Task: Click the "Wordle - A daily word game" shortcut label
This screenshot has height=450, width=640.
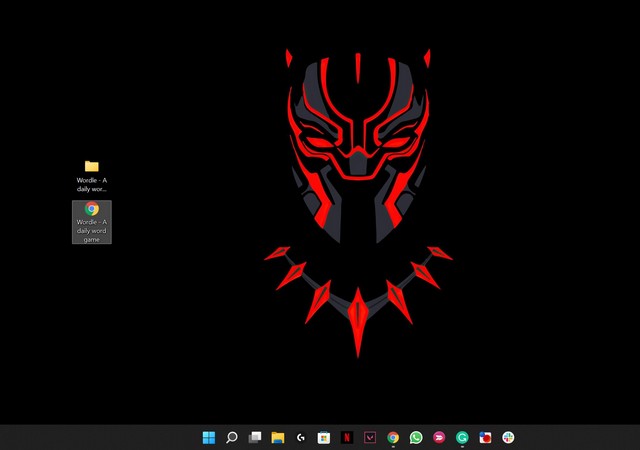Action: (92, 231)
